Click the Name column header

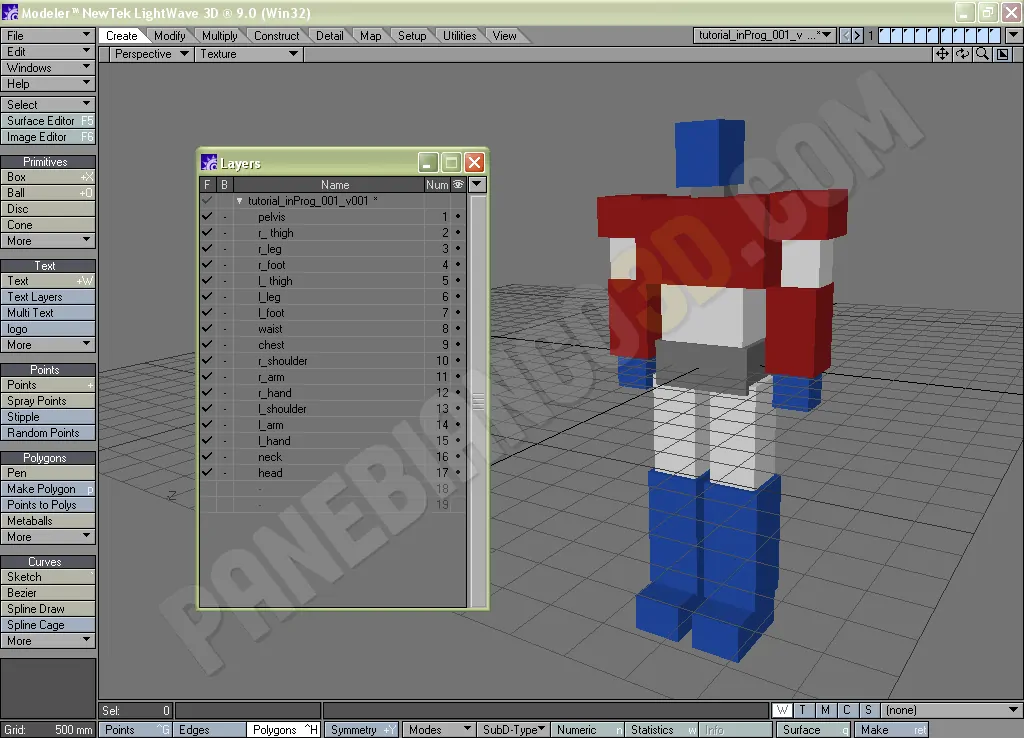coord(328,185)
